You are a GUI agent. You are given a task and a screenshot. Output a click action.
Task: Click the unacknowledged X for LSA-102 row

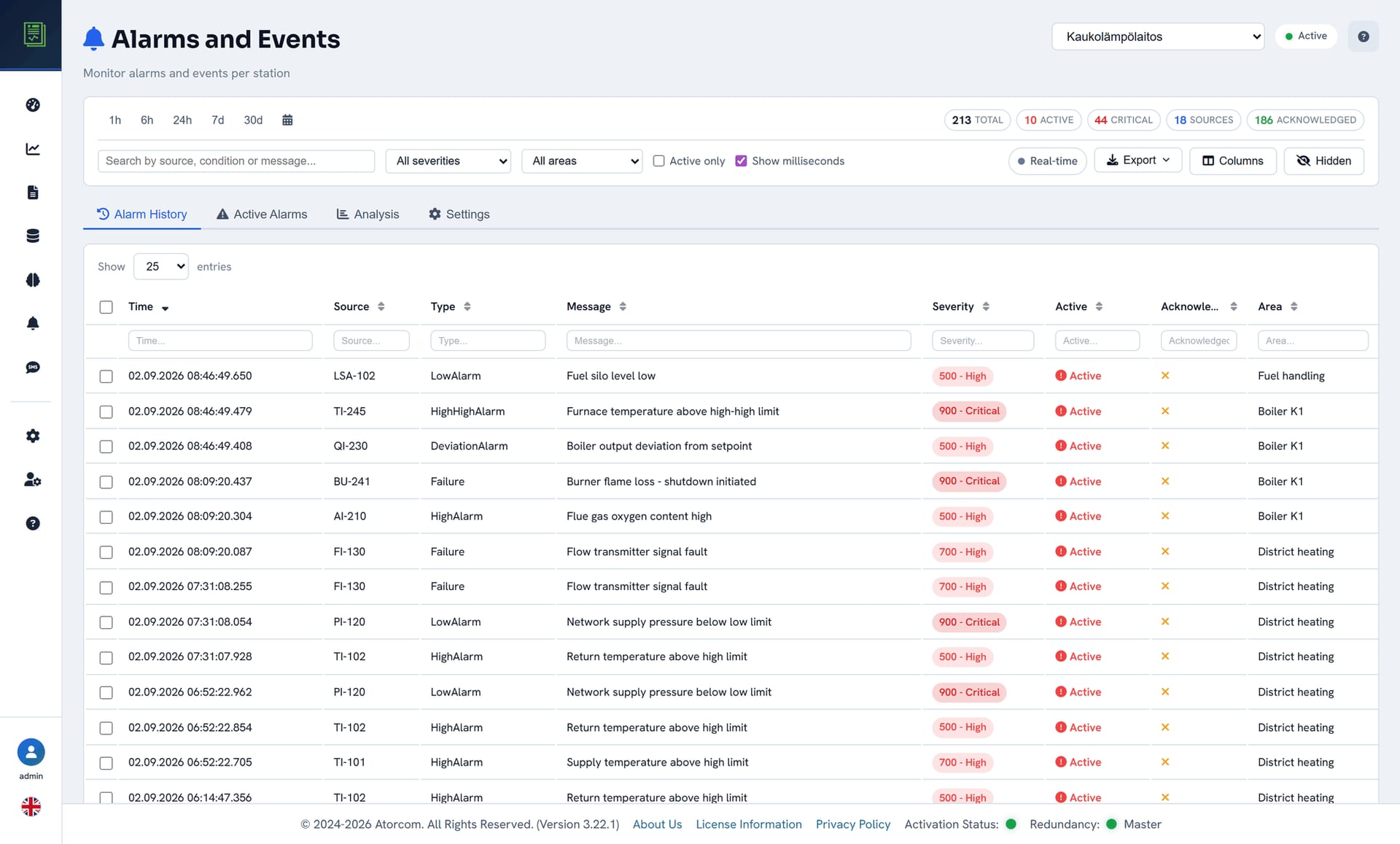tap(1165, 376)
